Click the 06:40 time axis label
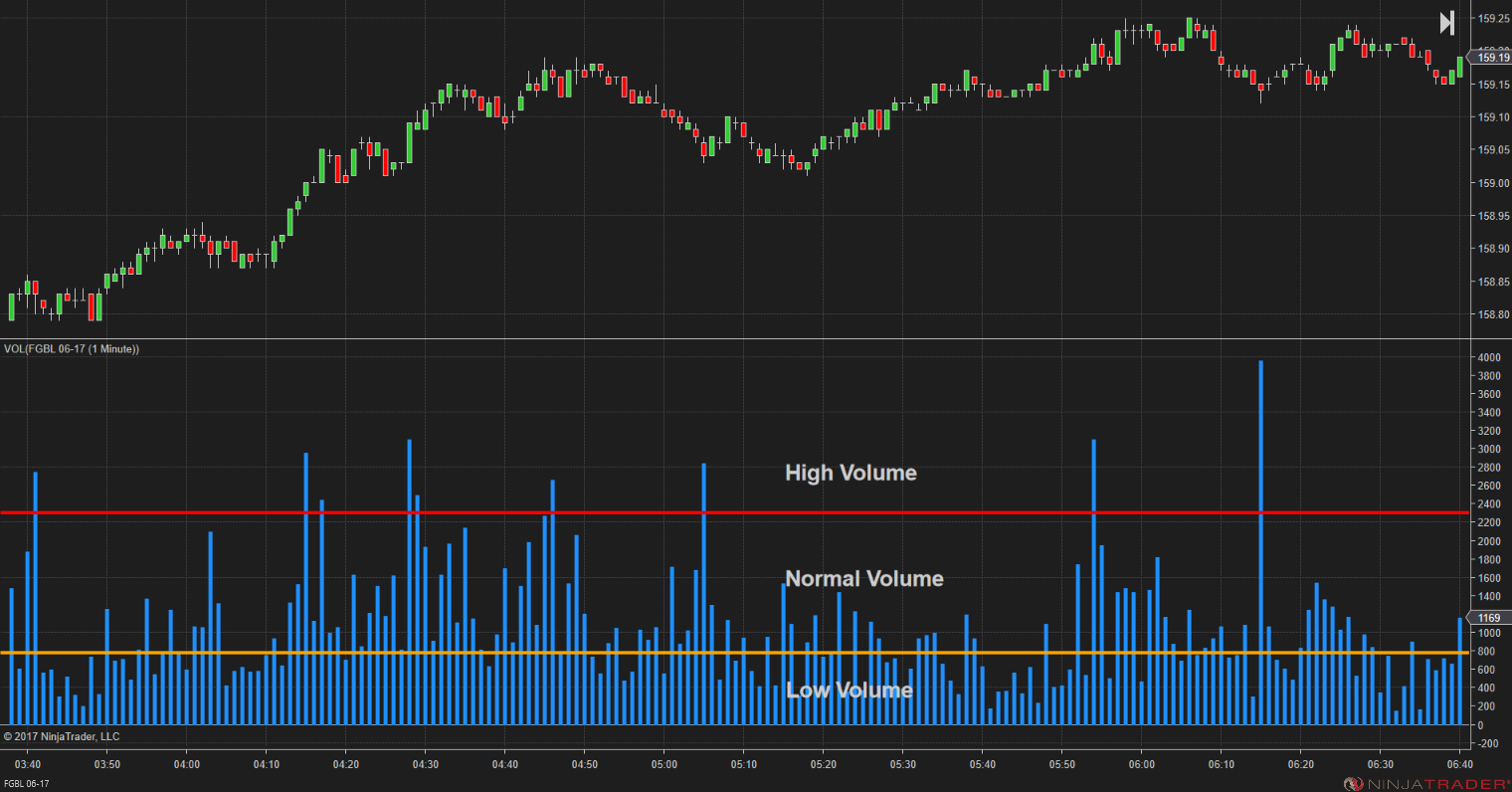The width and height of the screenshot is (1512, 792). (1459, 765)
